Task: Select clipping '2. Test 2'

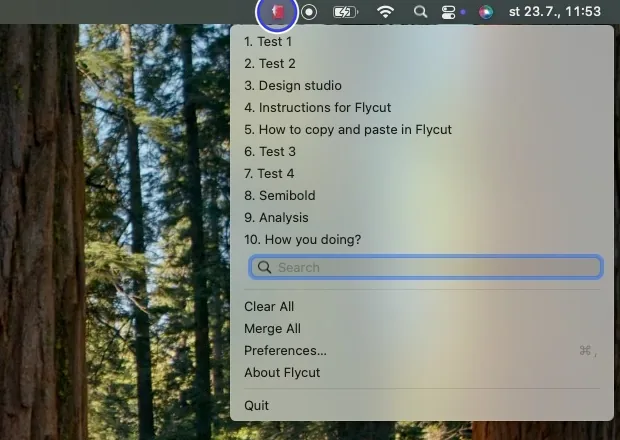Action: (422, 64)
